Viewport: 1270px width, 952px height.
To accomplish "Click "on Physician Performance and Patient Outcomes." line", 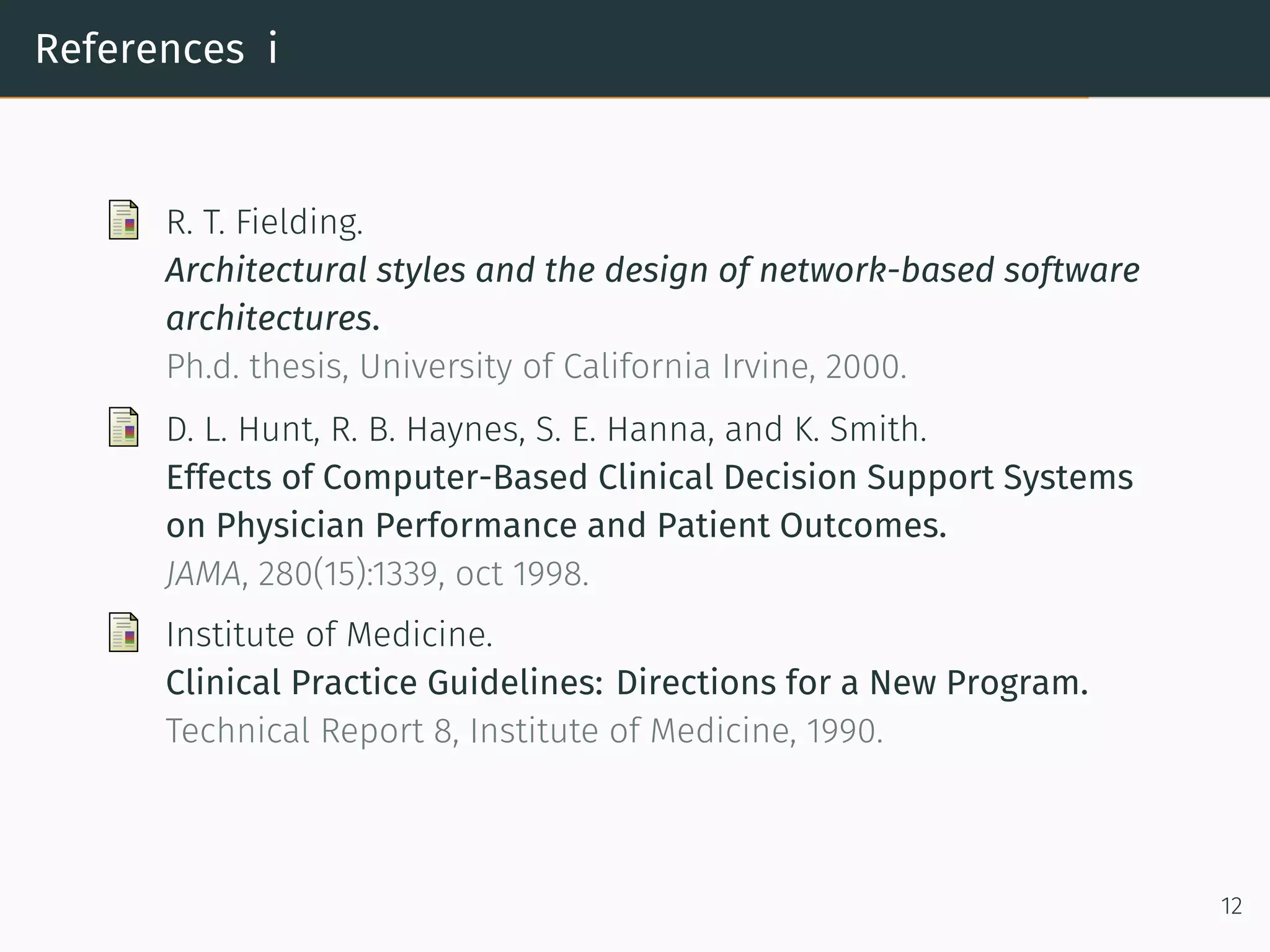I will [x=556, y=526].
